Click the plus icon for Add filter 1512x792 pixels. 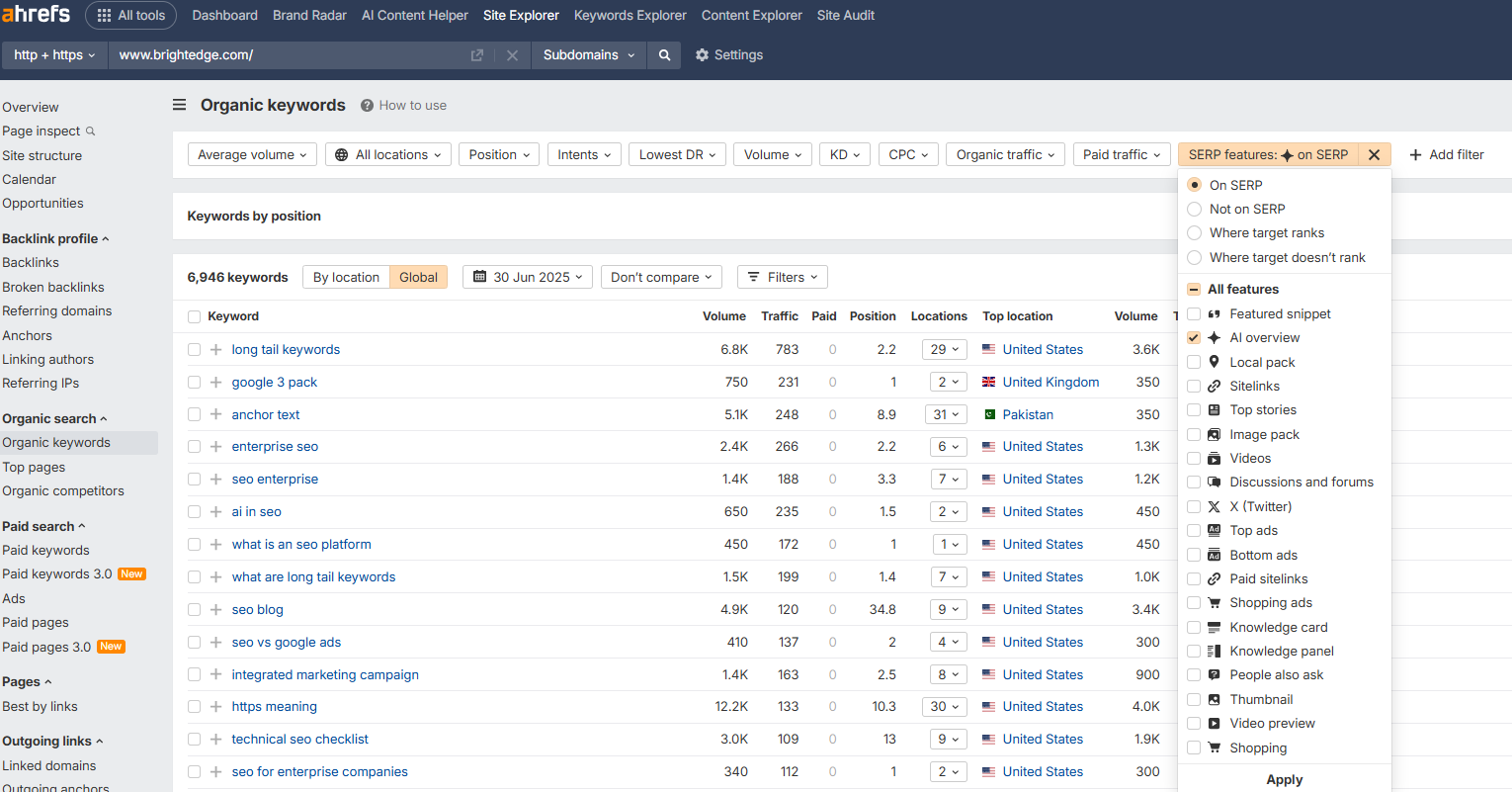click(1416, 154)
